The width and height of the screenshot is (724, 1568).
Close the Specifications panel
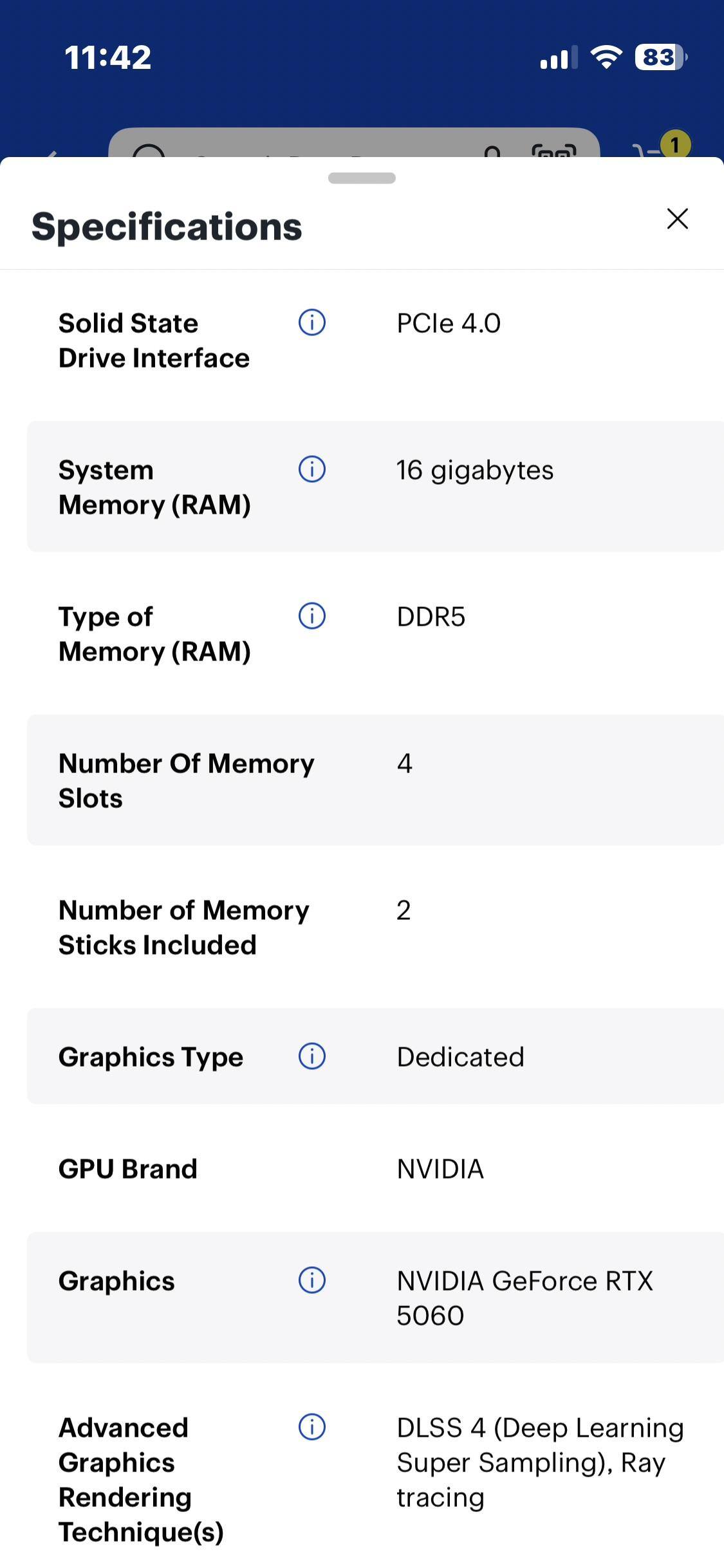[678, 219]
